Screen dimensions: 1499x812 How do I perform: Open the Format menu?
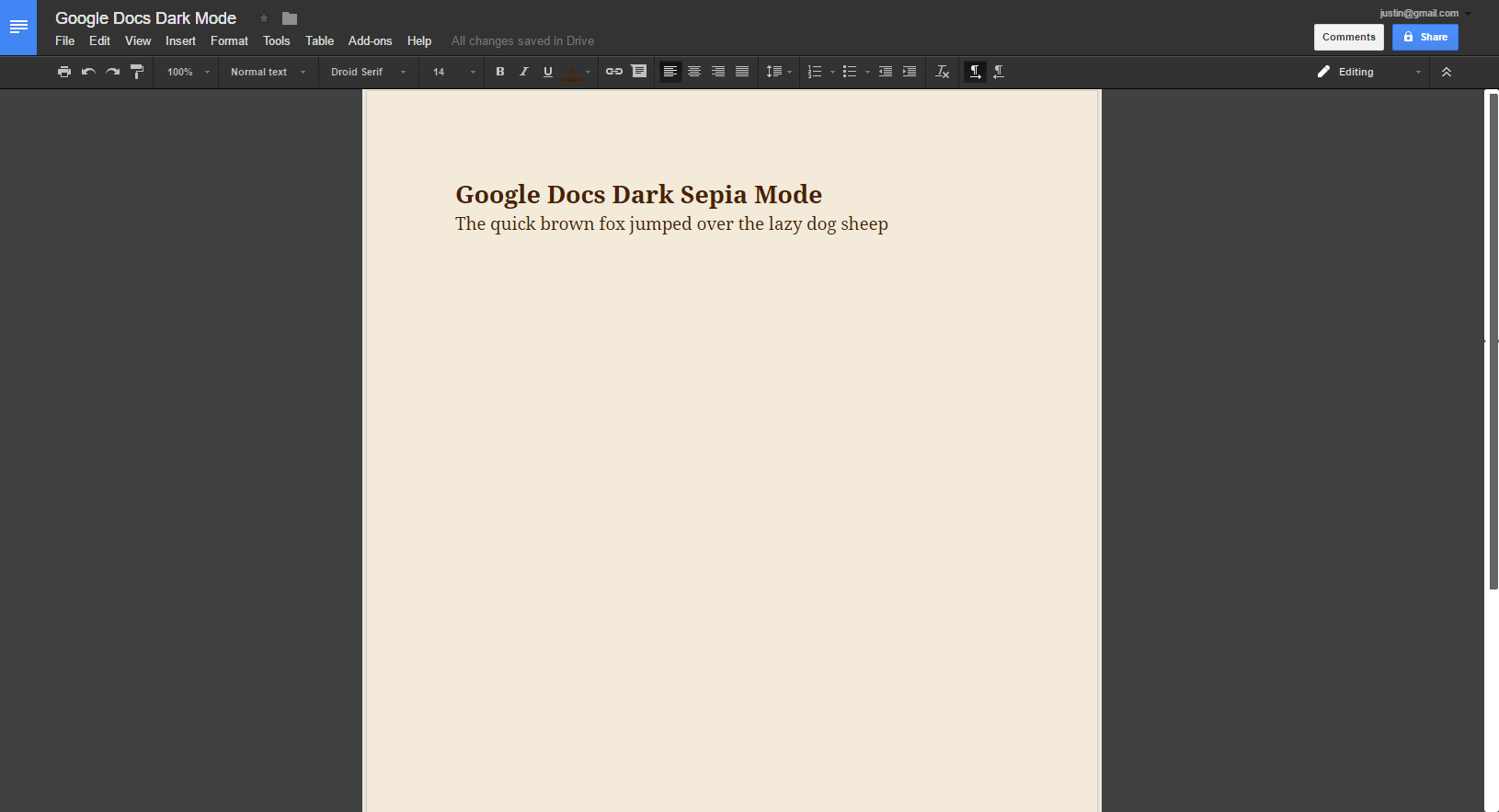point(229,41)
